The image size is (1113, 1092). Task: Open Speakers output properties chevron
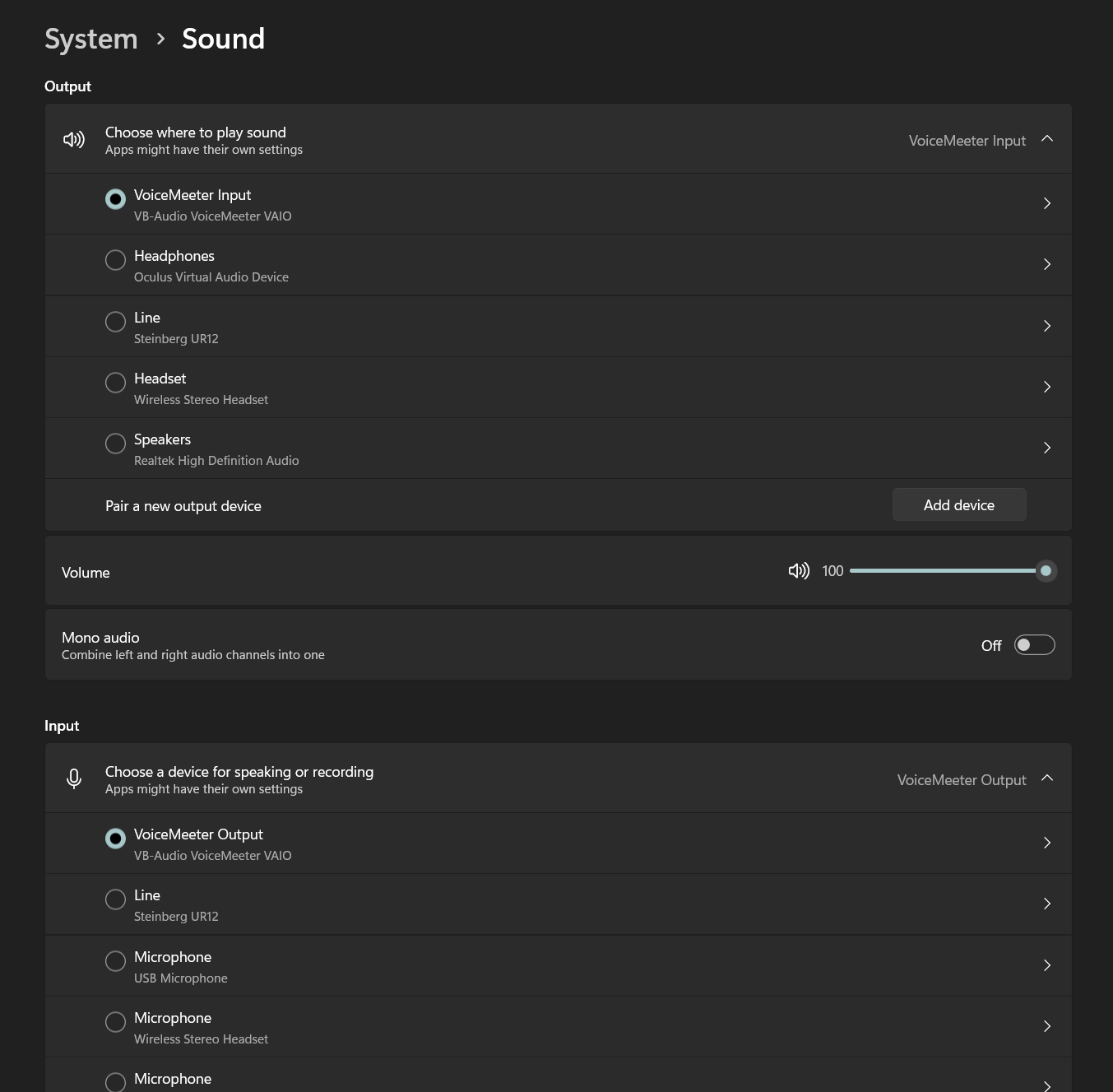click(x=1047, y=448)
